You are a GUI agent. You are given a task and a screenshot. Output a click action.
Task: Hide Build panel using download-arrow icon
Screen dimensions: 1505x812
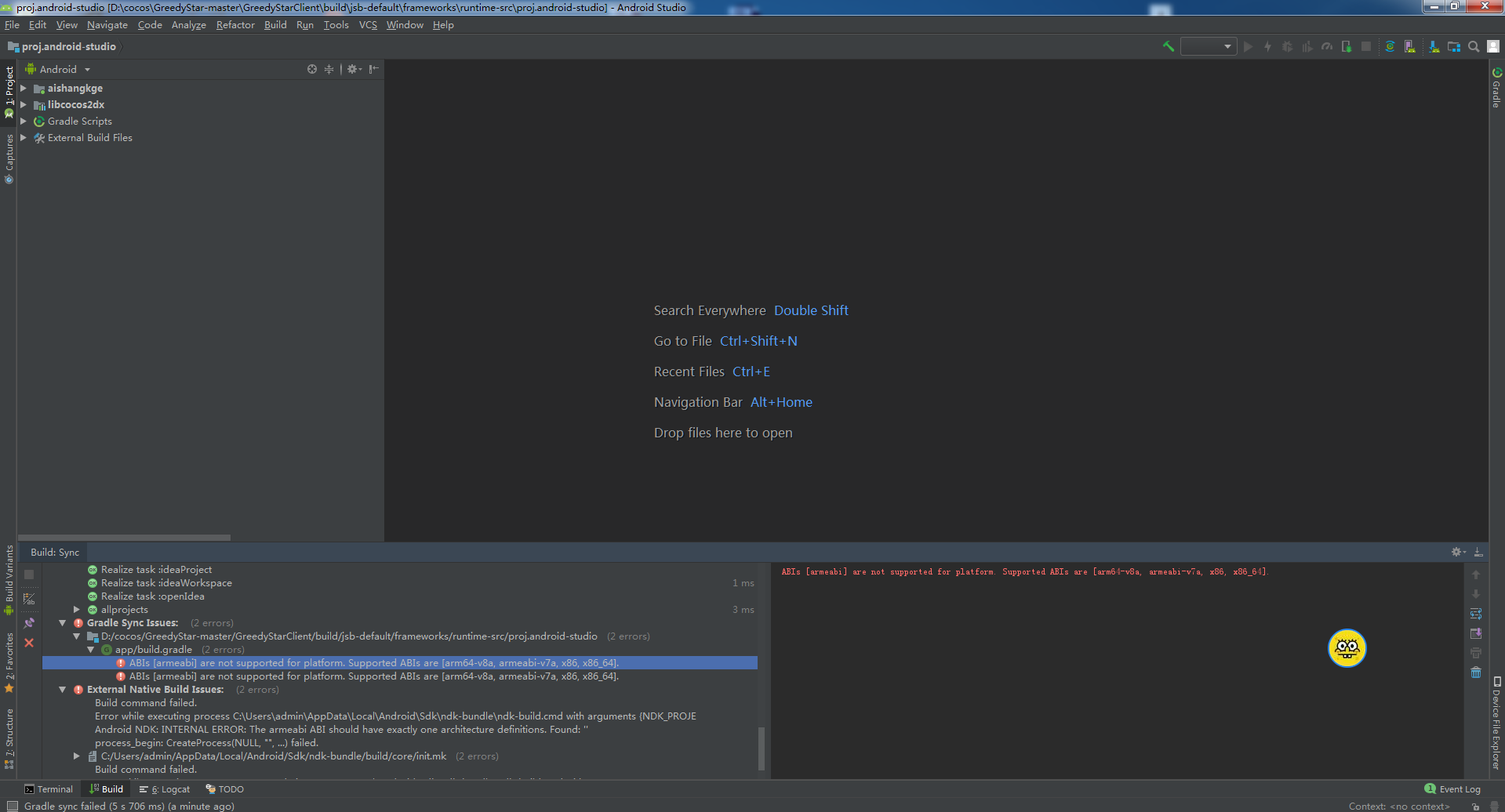pos(1478,552)
